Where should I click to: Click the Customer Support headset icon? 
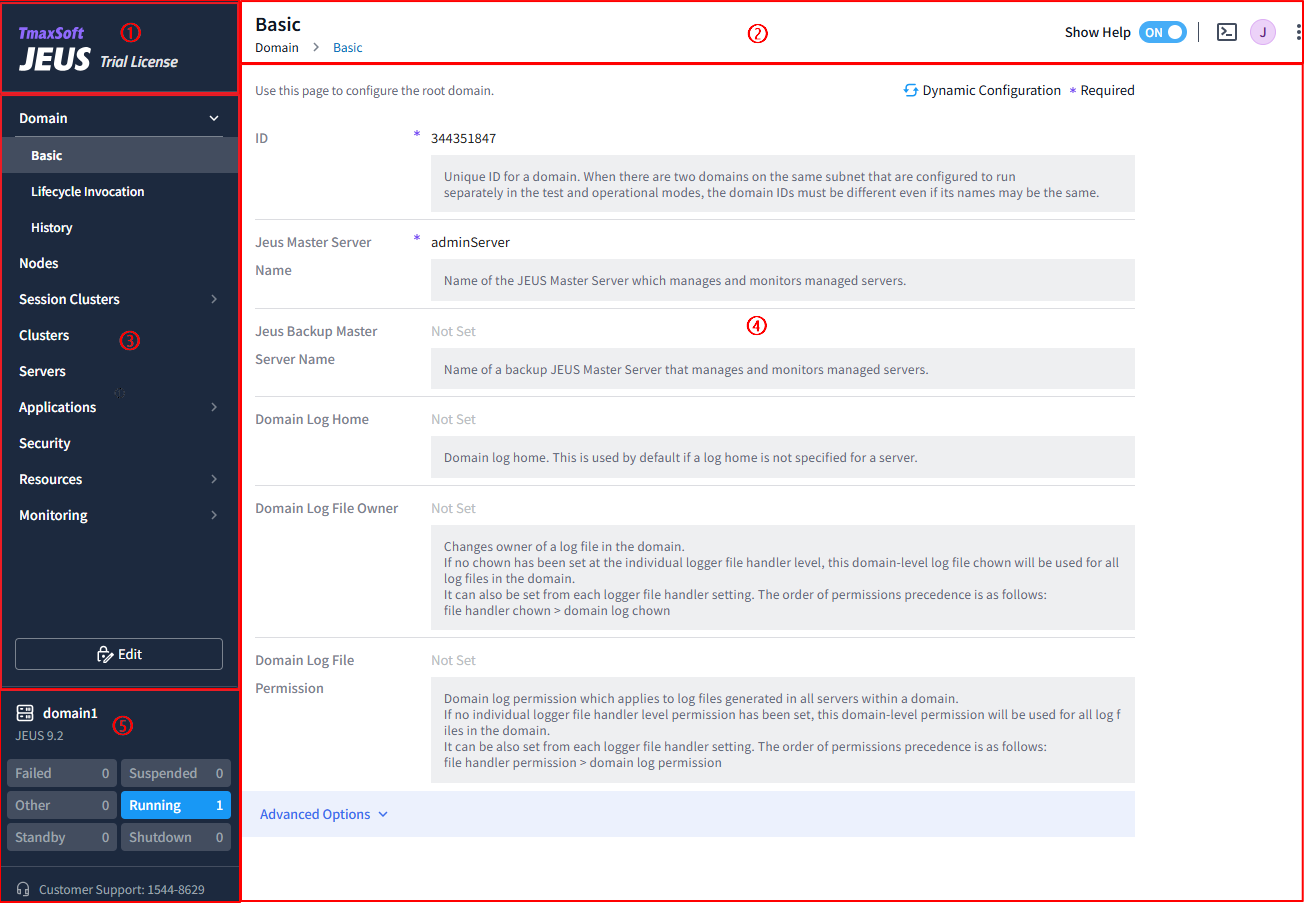click(x=24, y=889)
